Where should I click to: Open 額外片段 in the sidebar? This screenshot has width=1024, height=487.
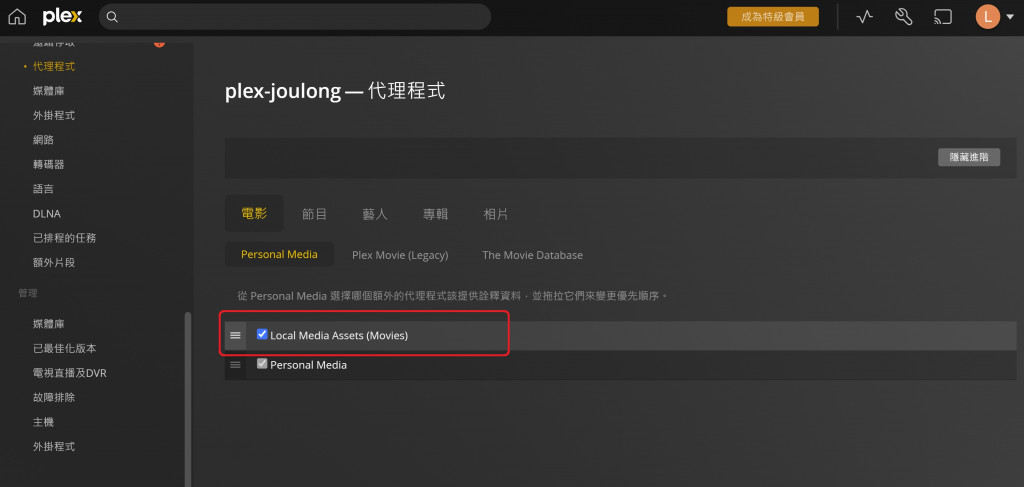coord(54,262)
